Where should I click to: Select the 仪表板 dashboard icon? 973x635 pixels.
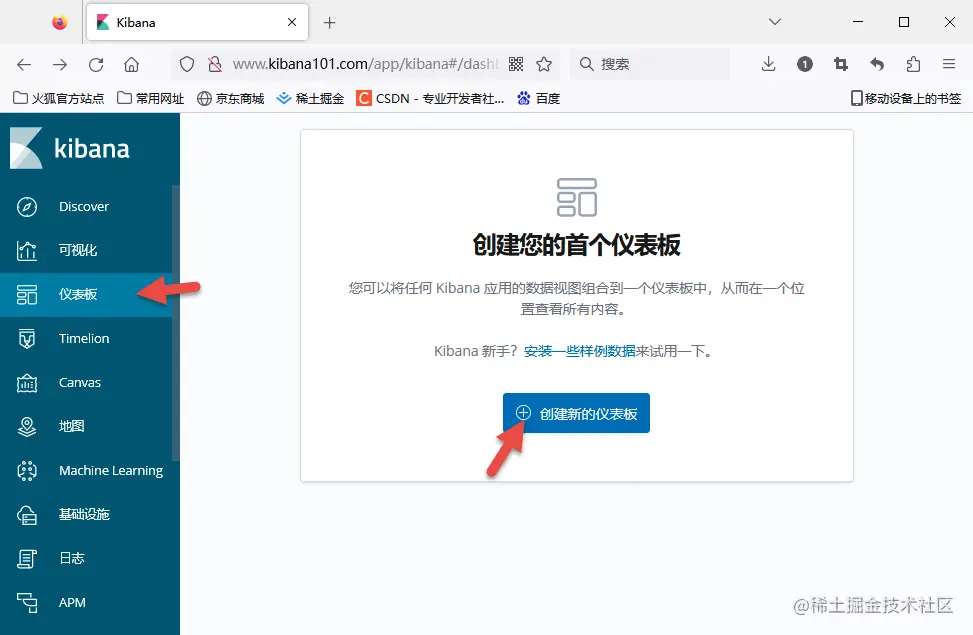click(27, 294)
